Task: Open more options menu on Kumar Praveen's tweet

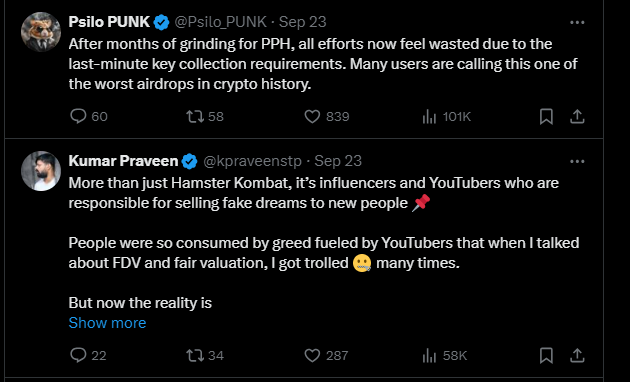Action: point(577,161)
